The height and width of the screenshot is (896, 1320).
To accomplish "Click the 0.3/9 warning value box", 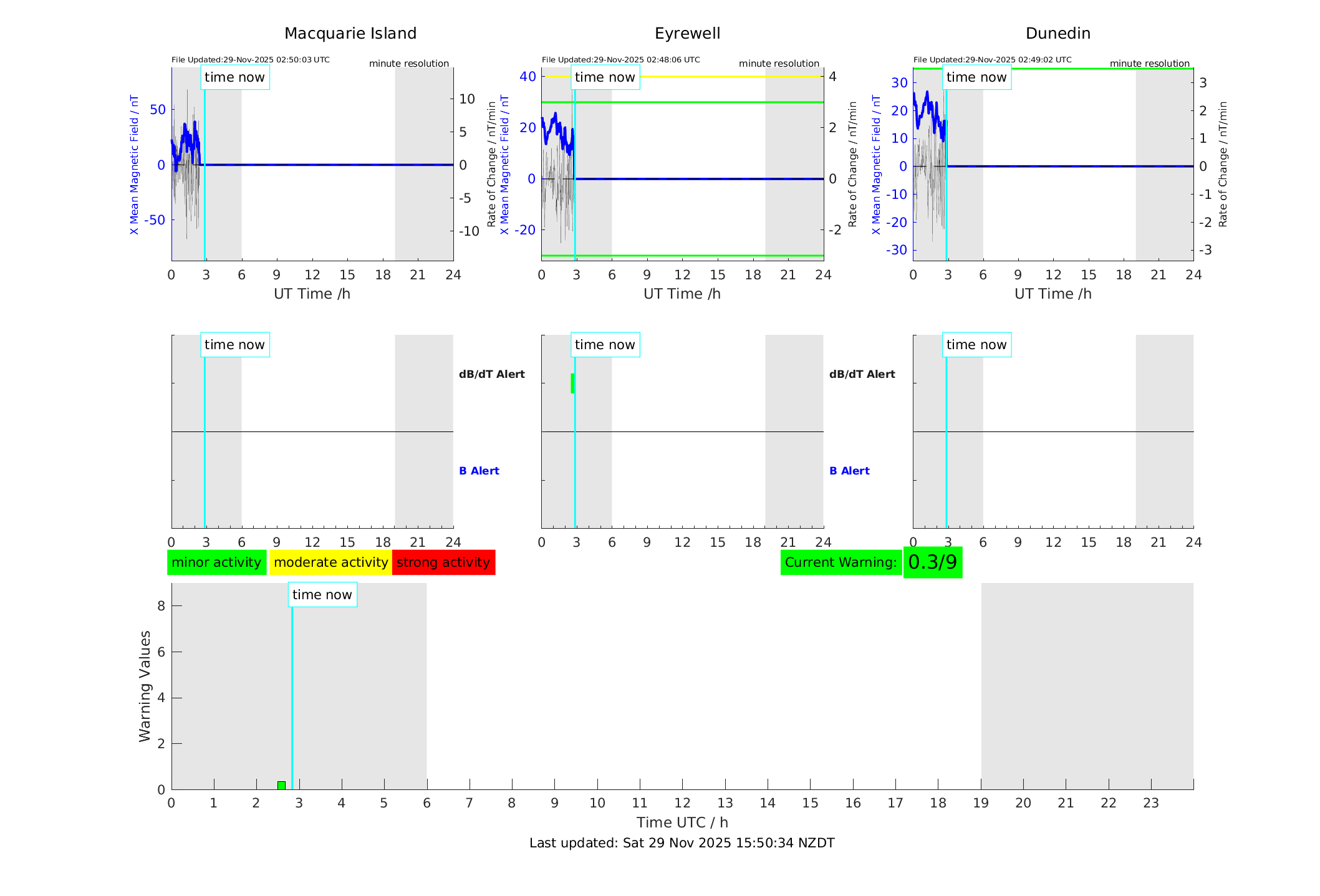I will coord(932,562).
